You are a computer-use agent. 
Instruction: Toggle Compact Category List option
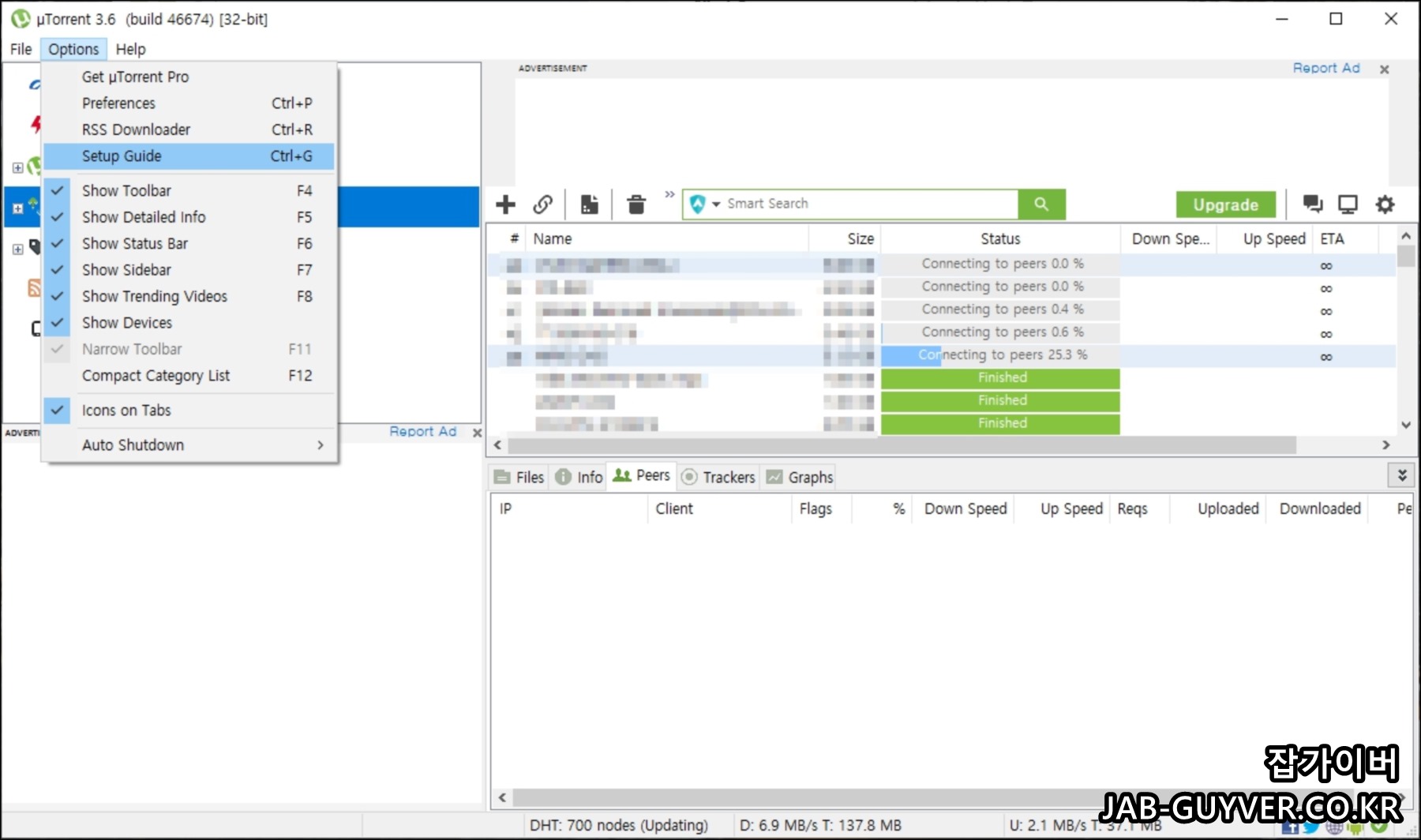coord(189,376)
